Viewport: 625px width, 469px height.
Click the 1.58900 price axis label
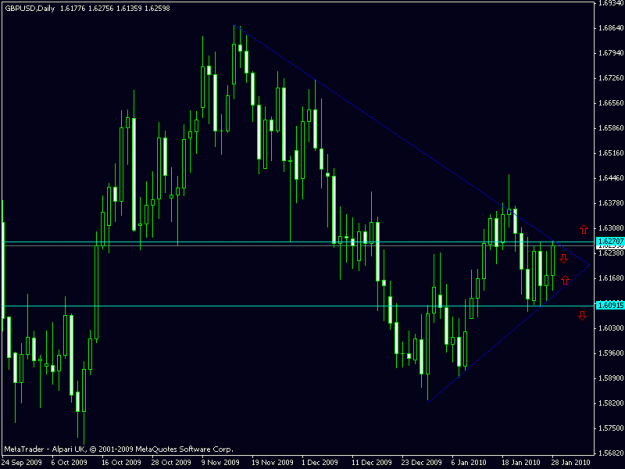pyautogui.click(x=611, y=378)
